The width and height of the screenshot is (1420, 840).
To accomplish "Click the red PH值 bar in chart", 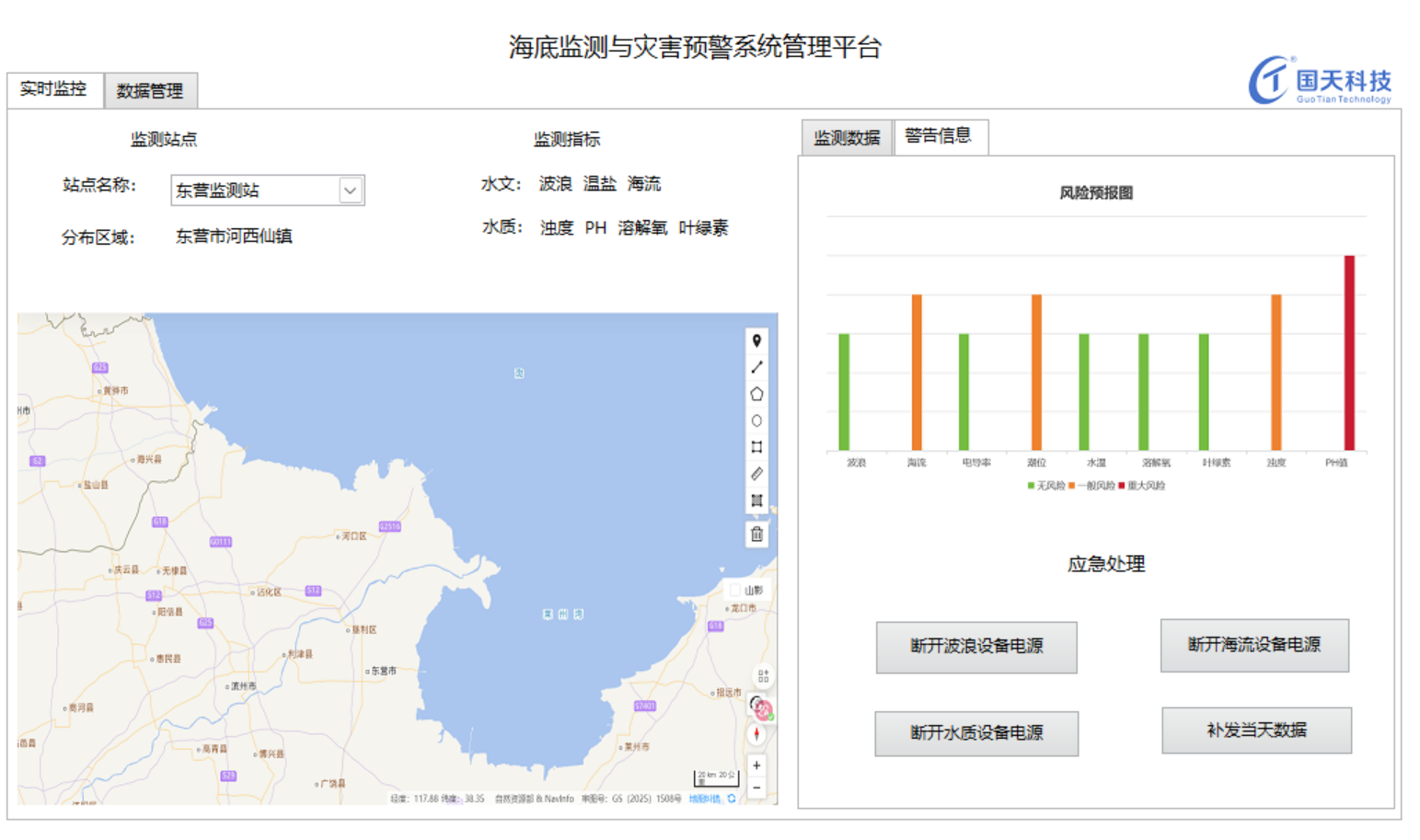I will [x=1349, y=352].
